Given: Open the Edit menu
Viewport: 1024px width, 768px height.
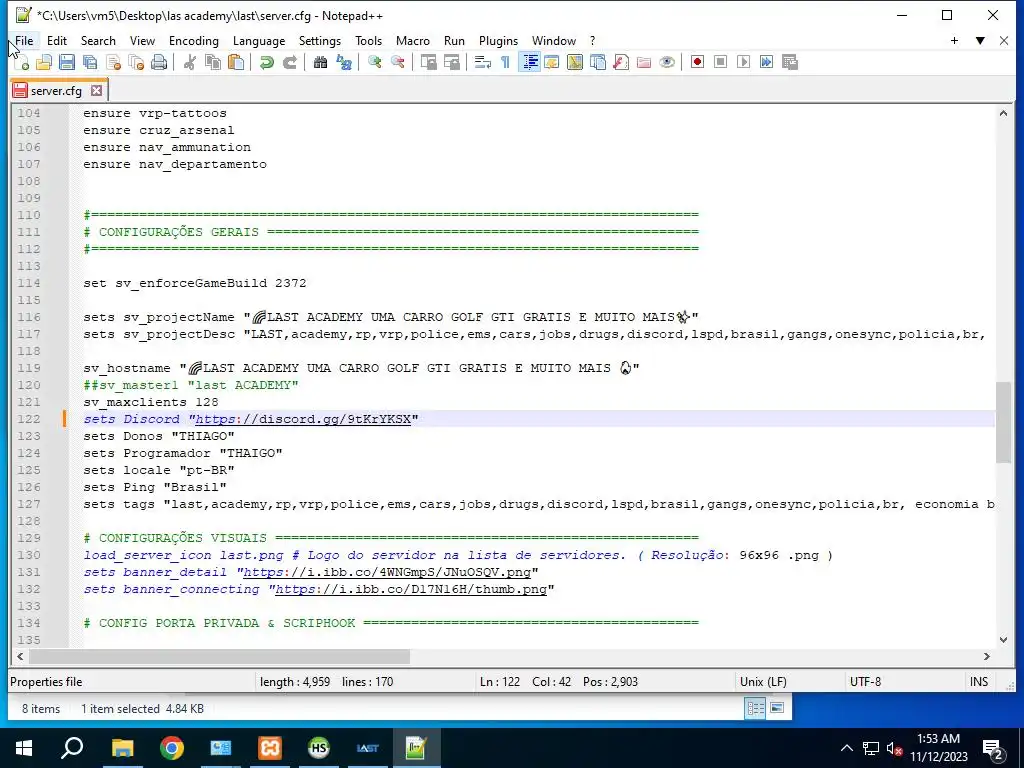Looking at the screenshot, I should (x=57, y=40).
